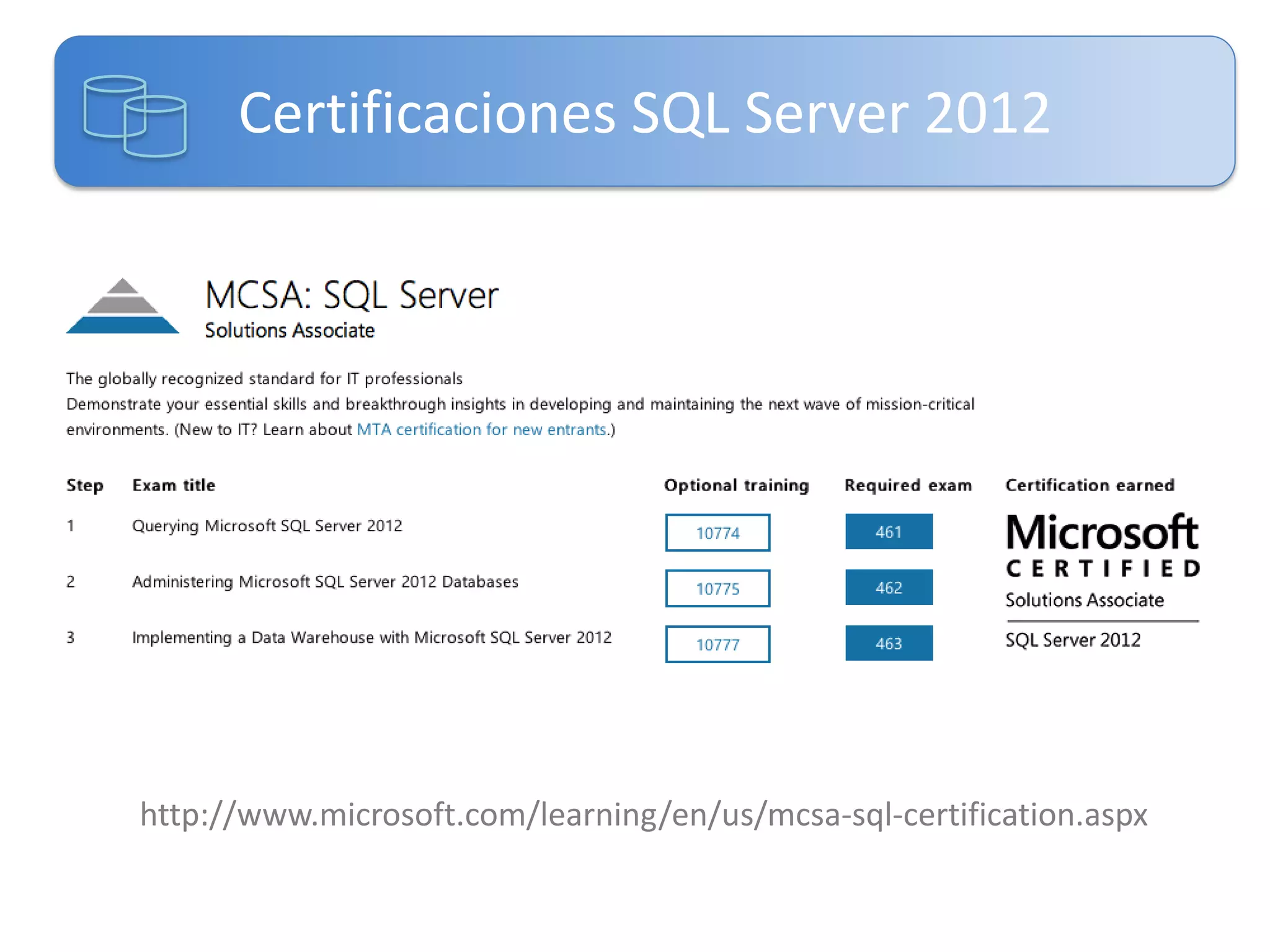Screen dimensions: 1270x952
Task: Click the 'Required exam' column header
Action: pyautogui.click(x=908, y=485)
